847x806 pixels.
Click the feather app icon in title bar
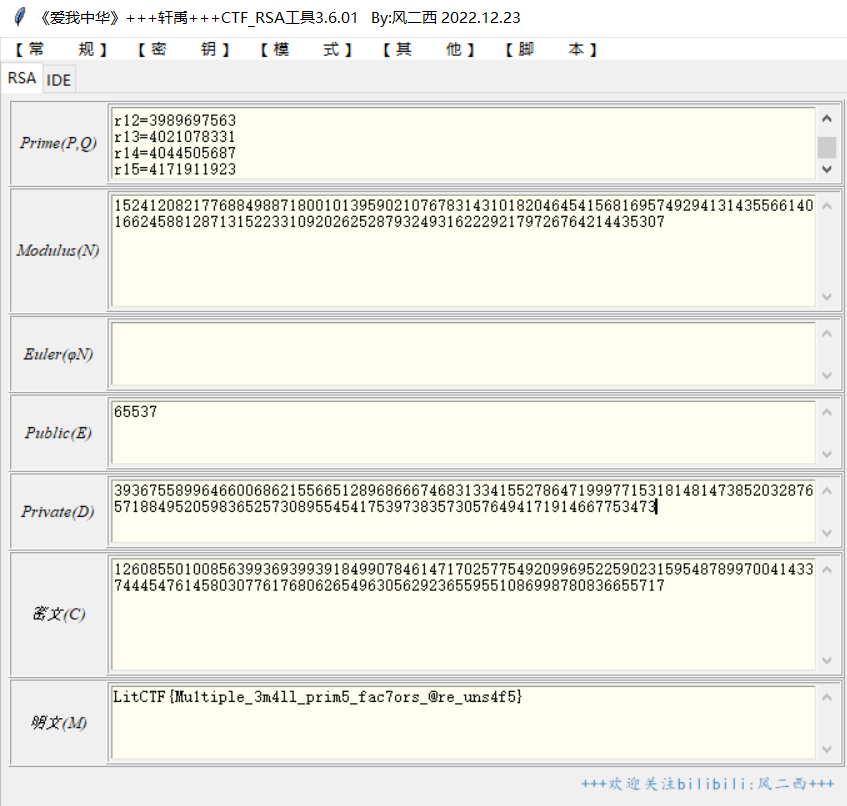pyautogui.click(x=20, y=18)
